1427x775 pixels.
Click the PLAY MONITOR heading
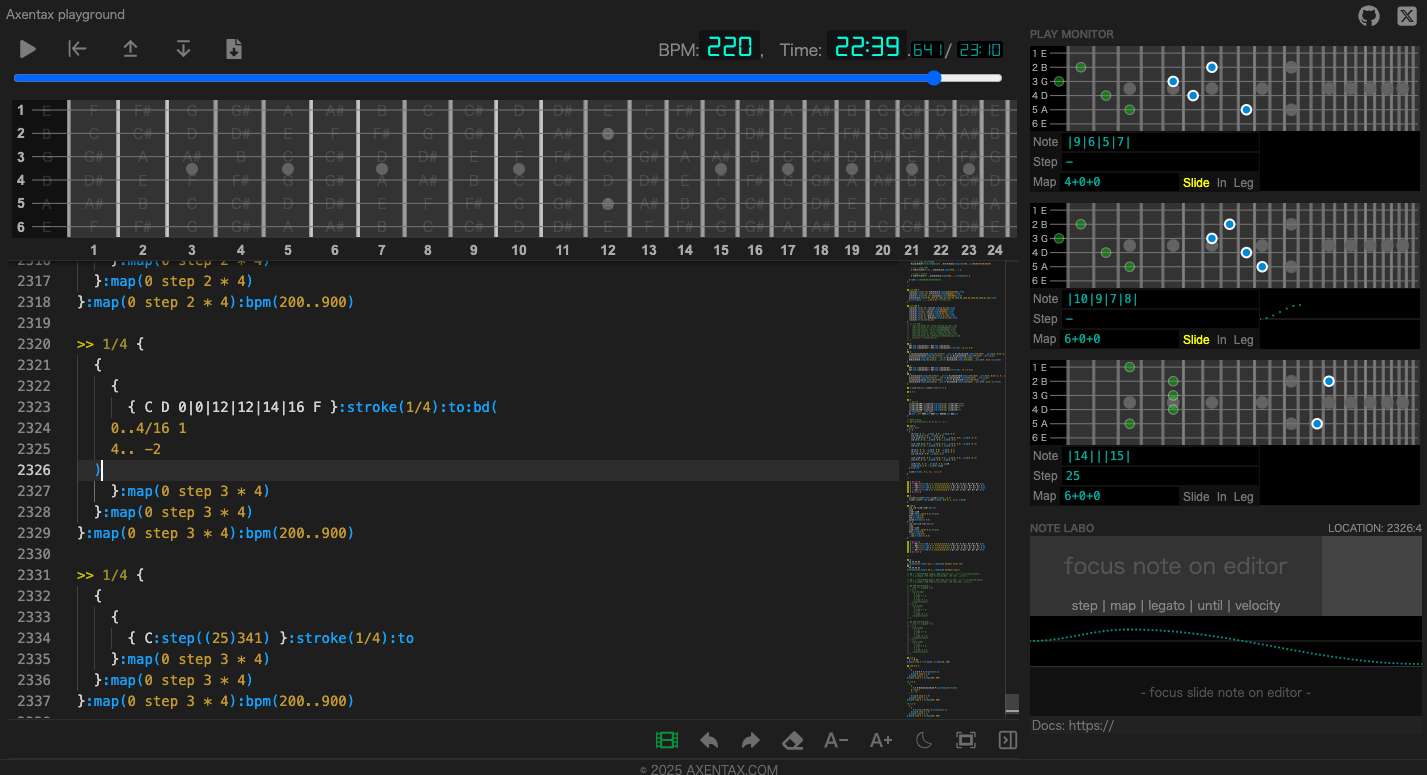(x=1072, y=34)
